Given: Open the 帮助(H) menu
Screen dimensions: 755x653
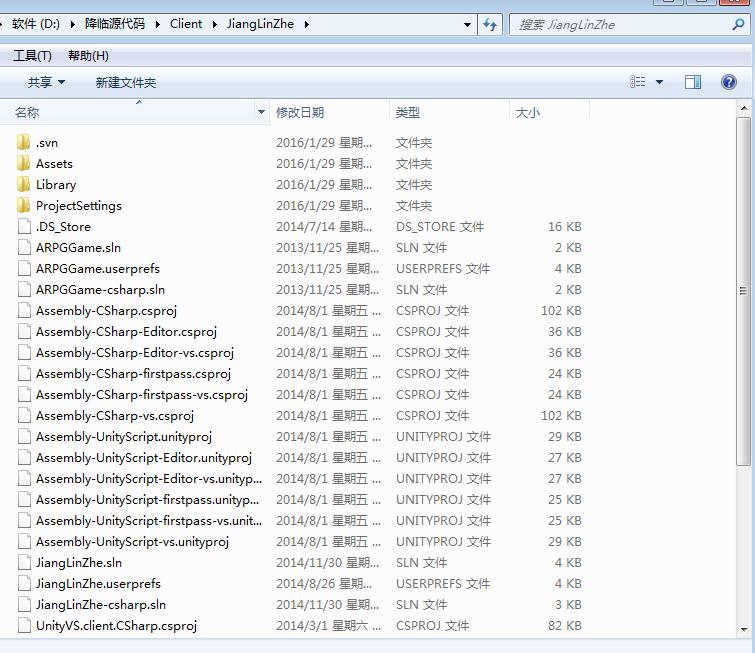Looking at the screenshot, I should point(88,56).
